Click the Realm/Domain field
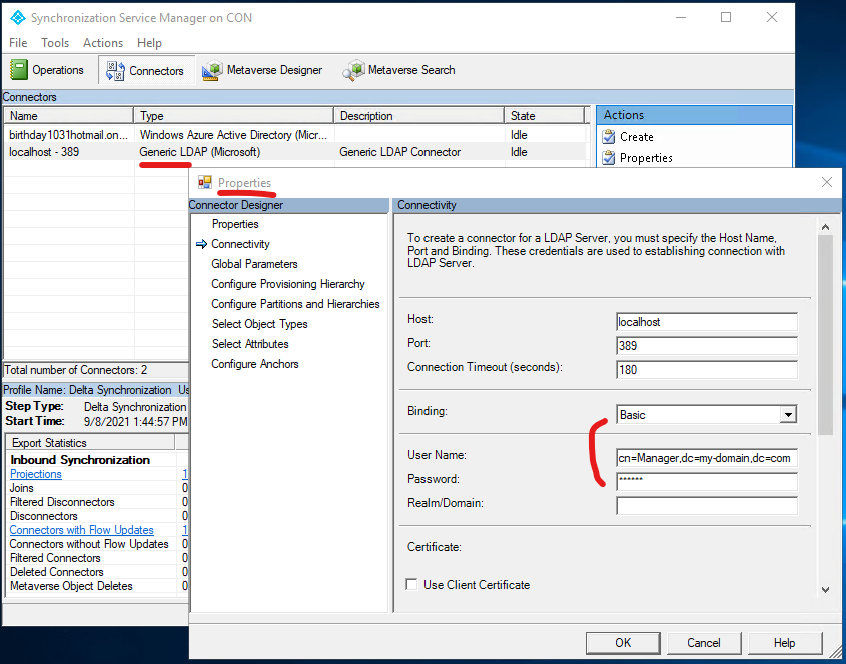Screen dimensions: 846x664 707,505
